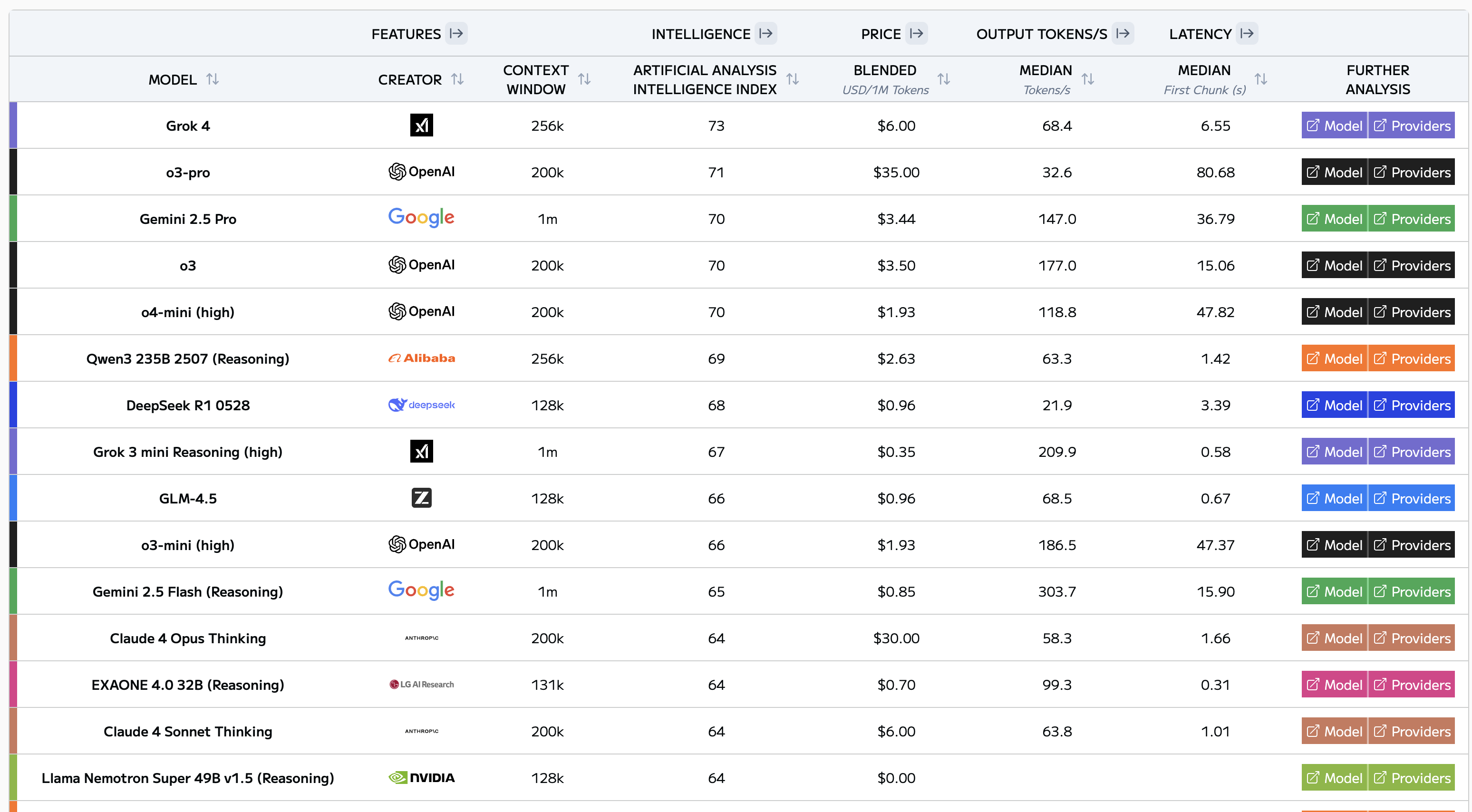Sort by Context Window arrows
The height and width of the screenshot is (812, 1472).
[x=584, y=79]
